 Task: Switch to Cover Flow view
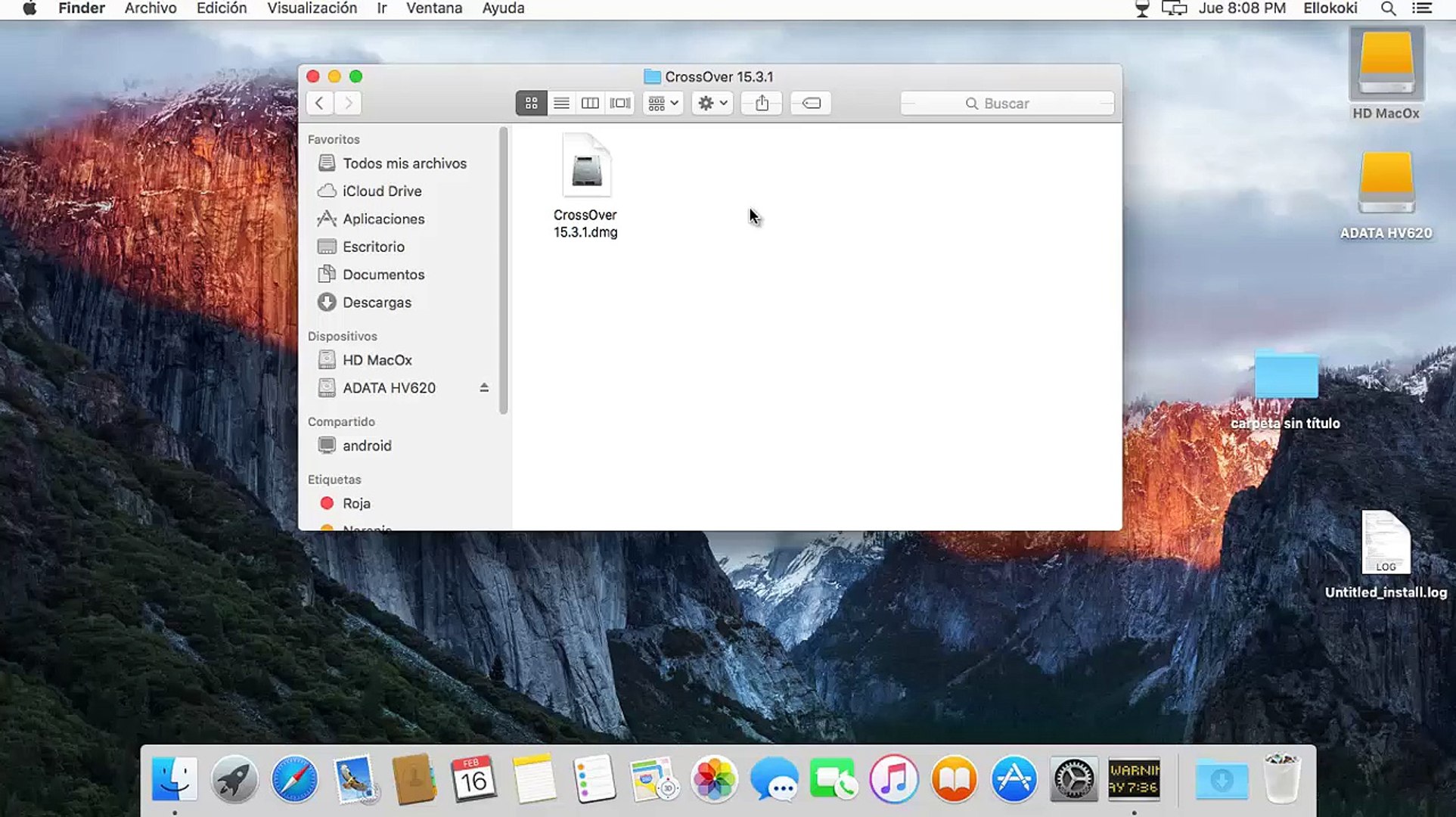pyautogui.click(x=619, y=103)
